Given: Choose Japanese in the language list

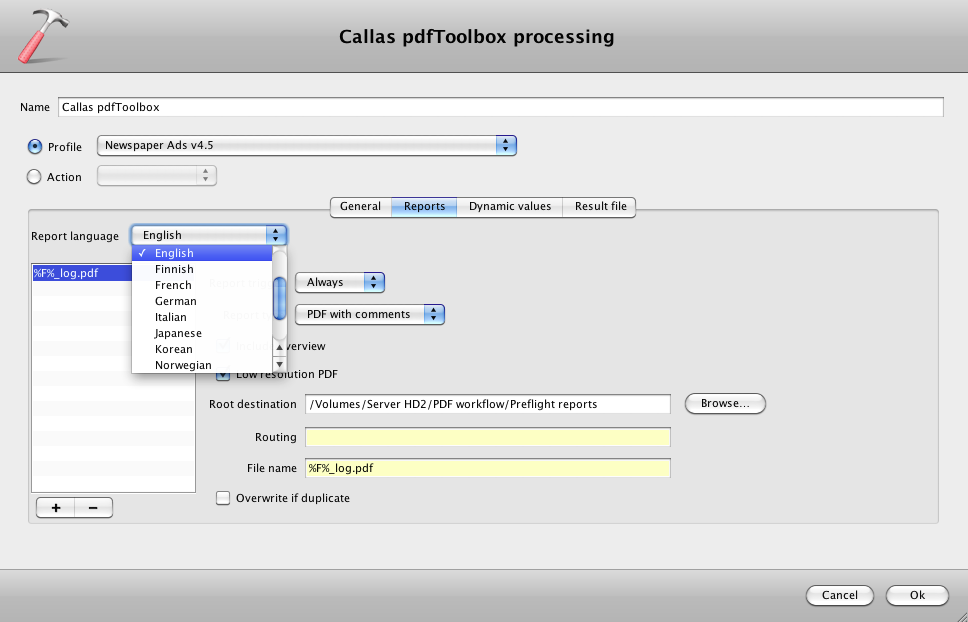Looking at the screenshot, I should coord(202,333).
